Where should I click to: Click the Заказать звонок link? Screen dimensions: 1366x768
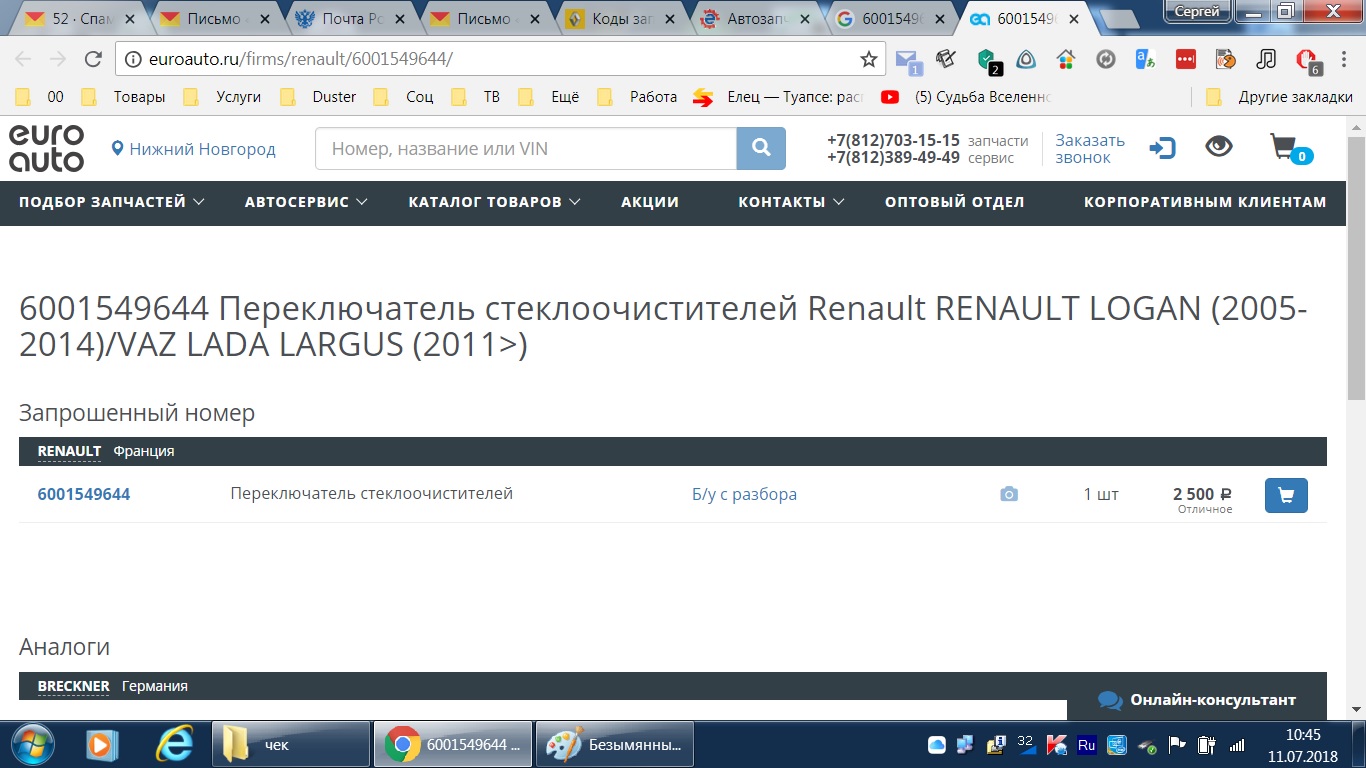(x=1089, y=149)
